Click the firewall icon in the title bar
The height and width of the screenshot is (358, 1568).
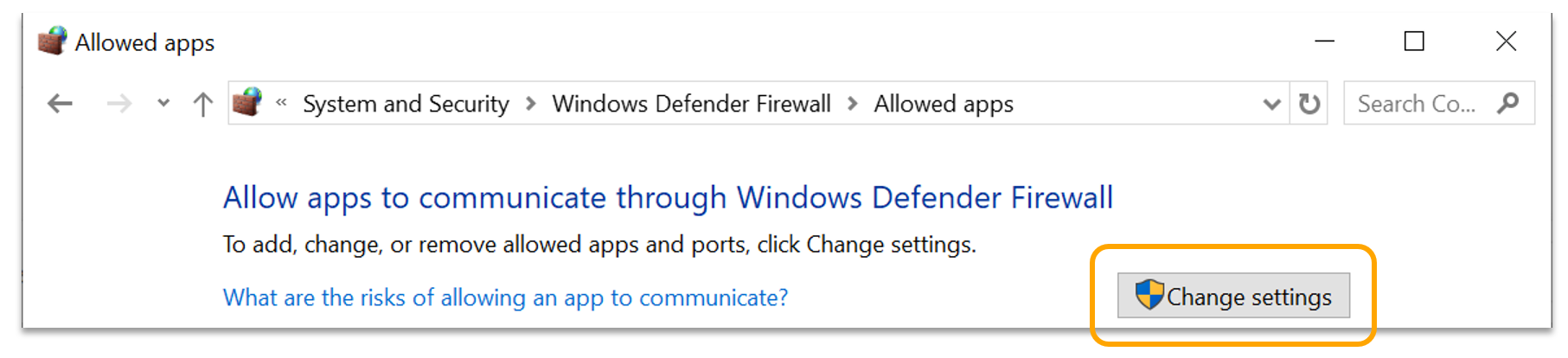[x=52, y=41]
